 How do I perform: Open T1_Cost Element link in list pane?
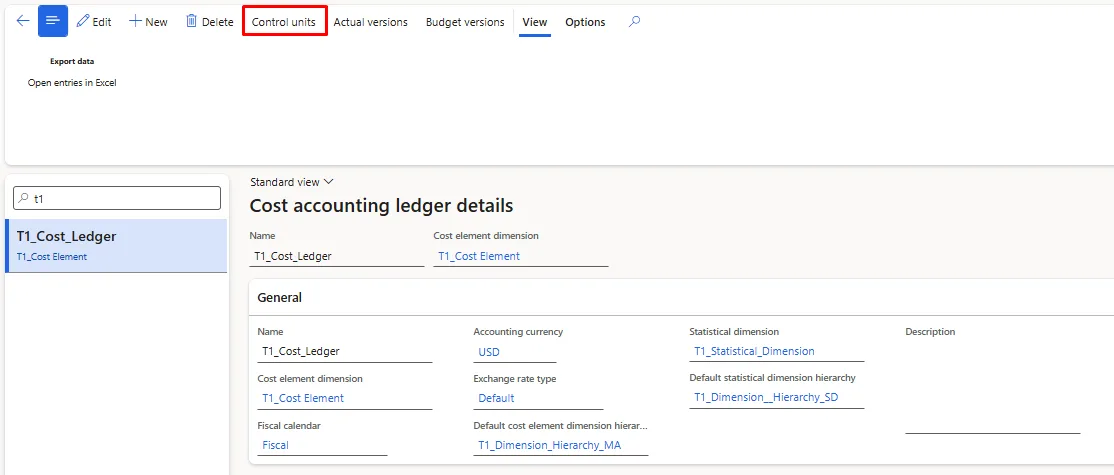[x=52, y=257]
